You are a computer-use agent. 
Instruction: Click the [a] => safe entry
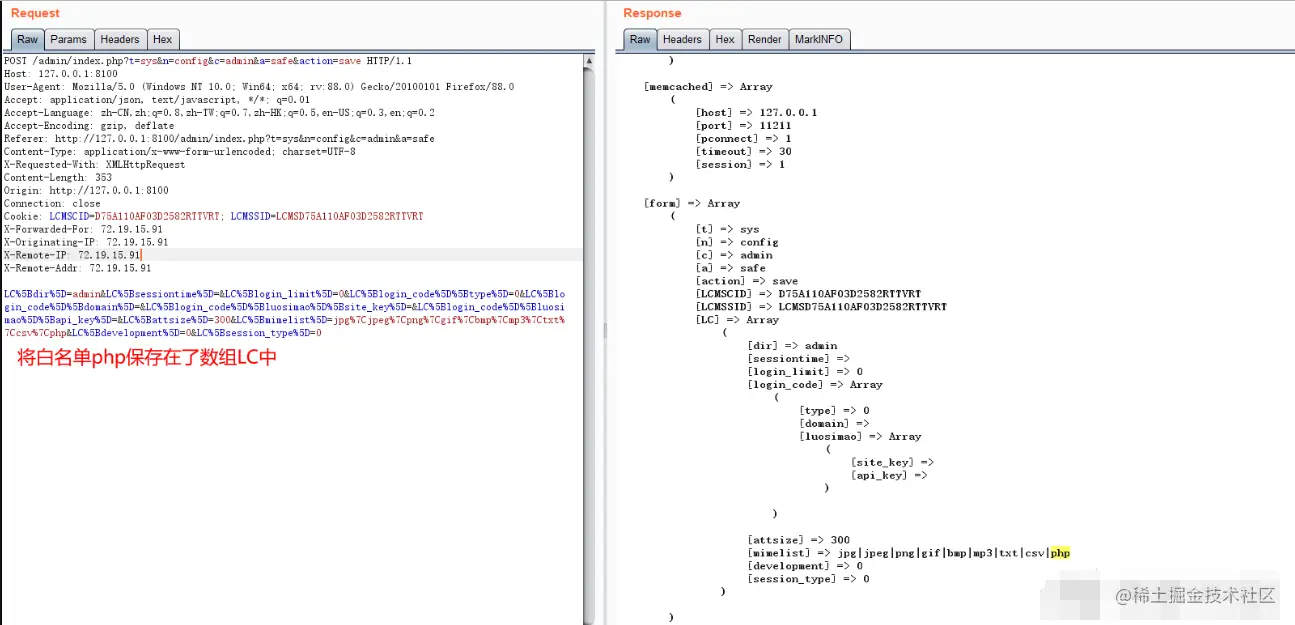point(730,268)
